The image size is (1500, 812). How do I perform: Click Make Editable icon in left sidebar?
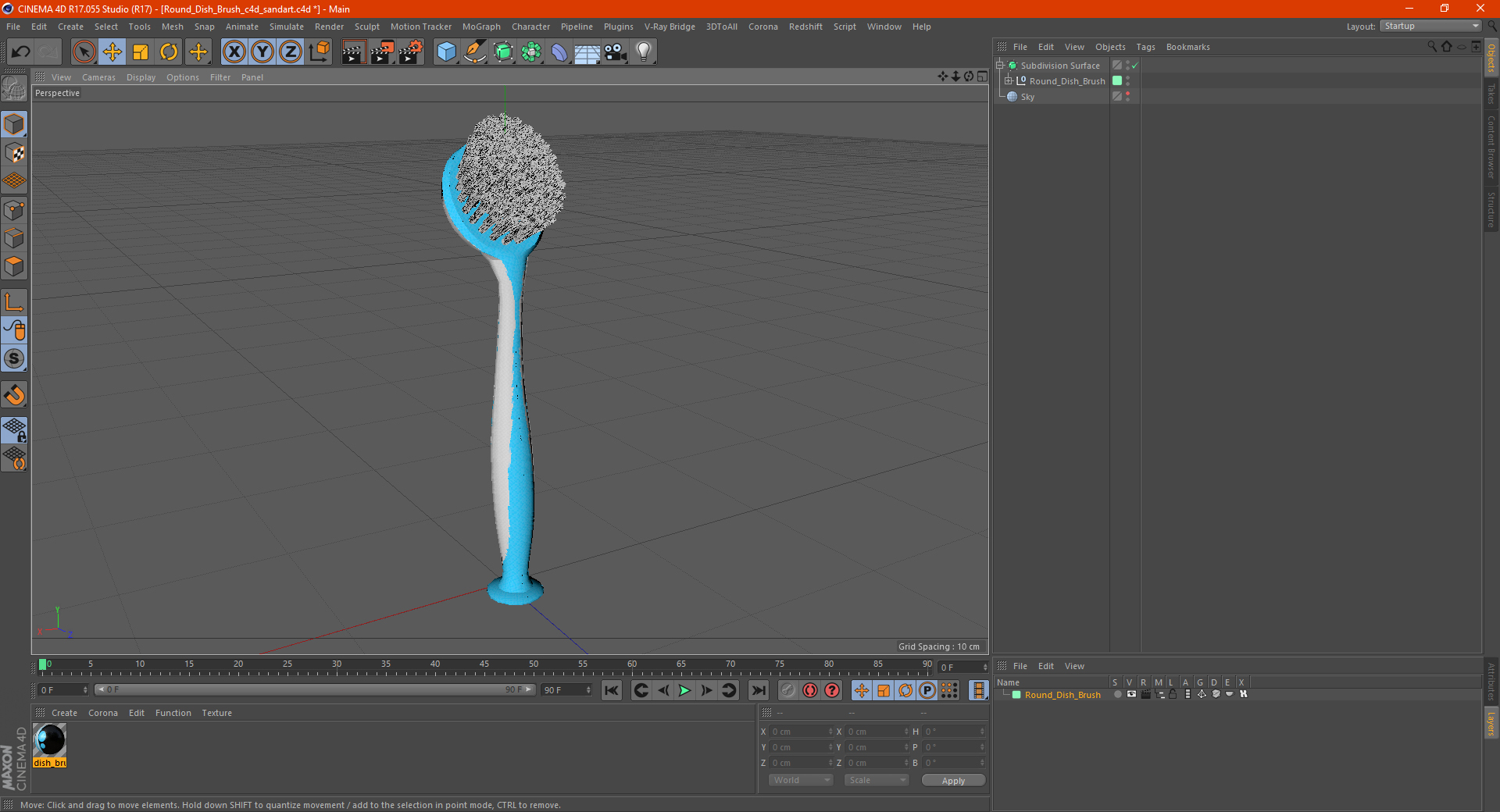(x=14, y=88)
